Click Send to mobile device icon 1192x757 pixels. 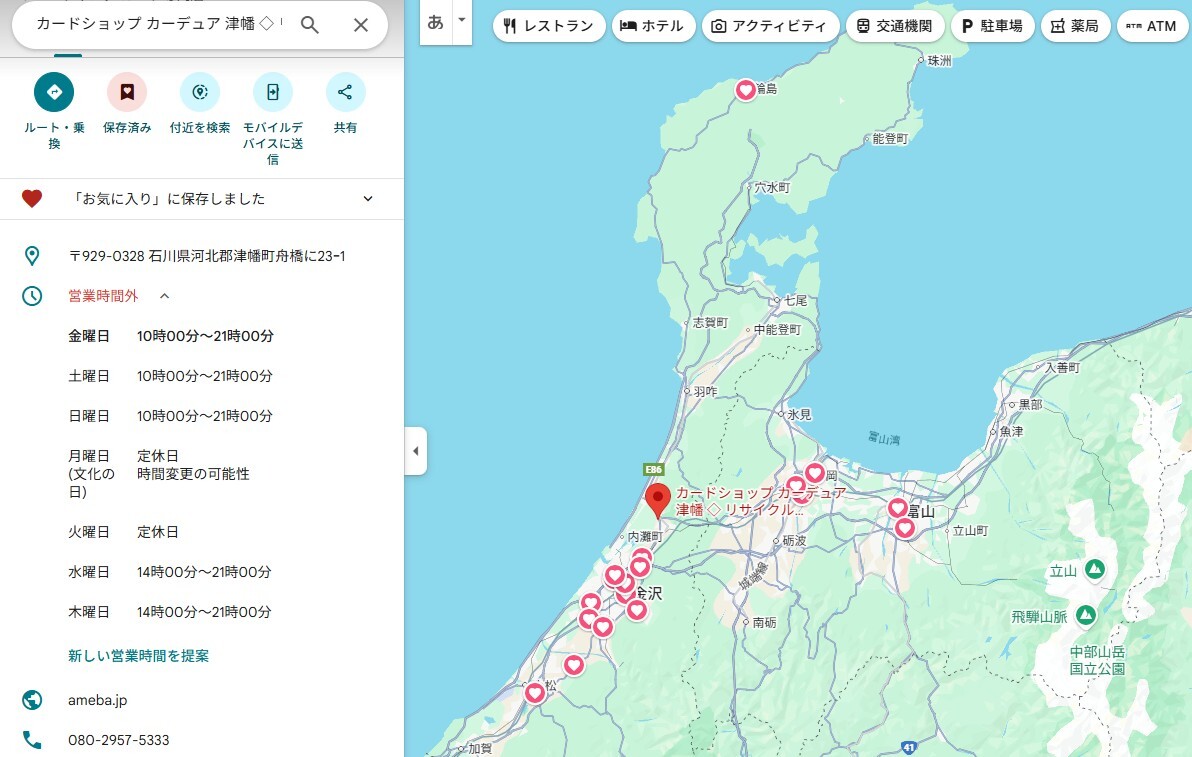272,92
